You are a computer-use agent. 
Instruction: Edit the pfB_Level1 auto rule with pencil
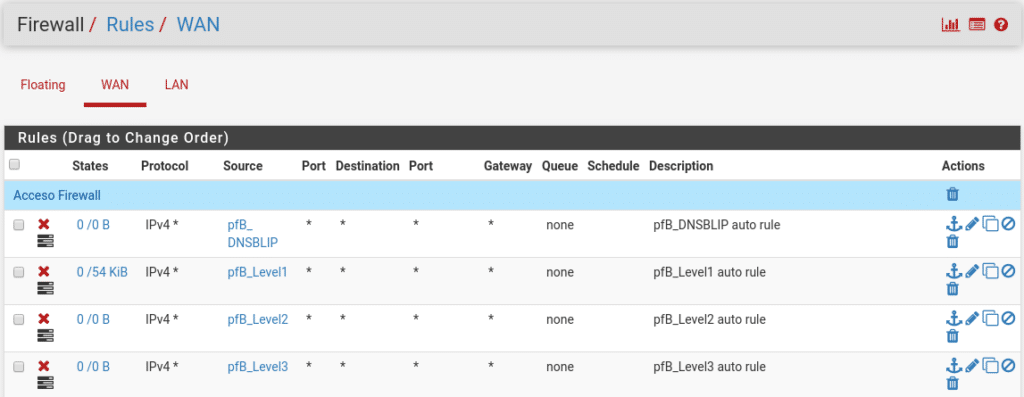tap(972, 272)
